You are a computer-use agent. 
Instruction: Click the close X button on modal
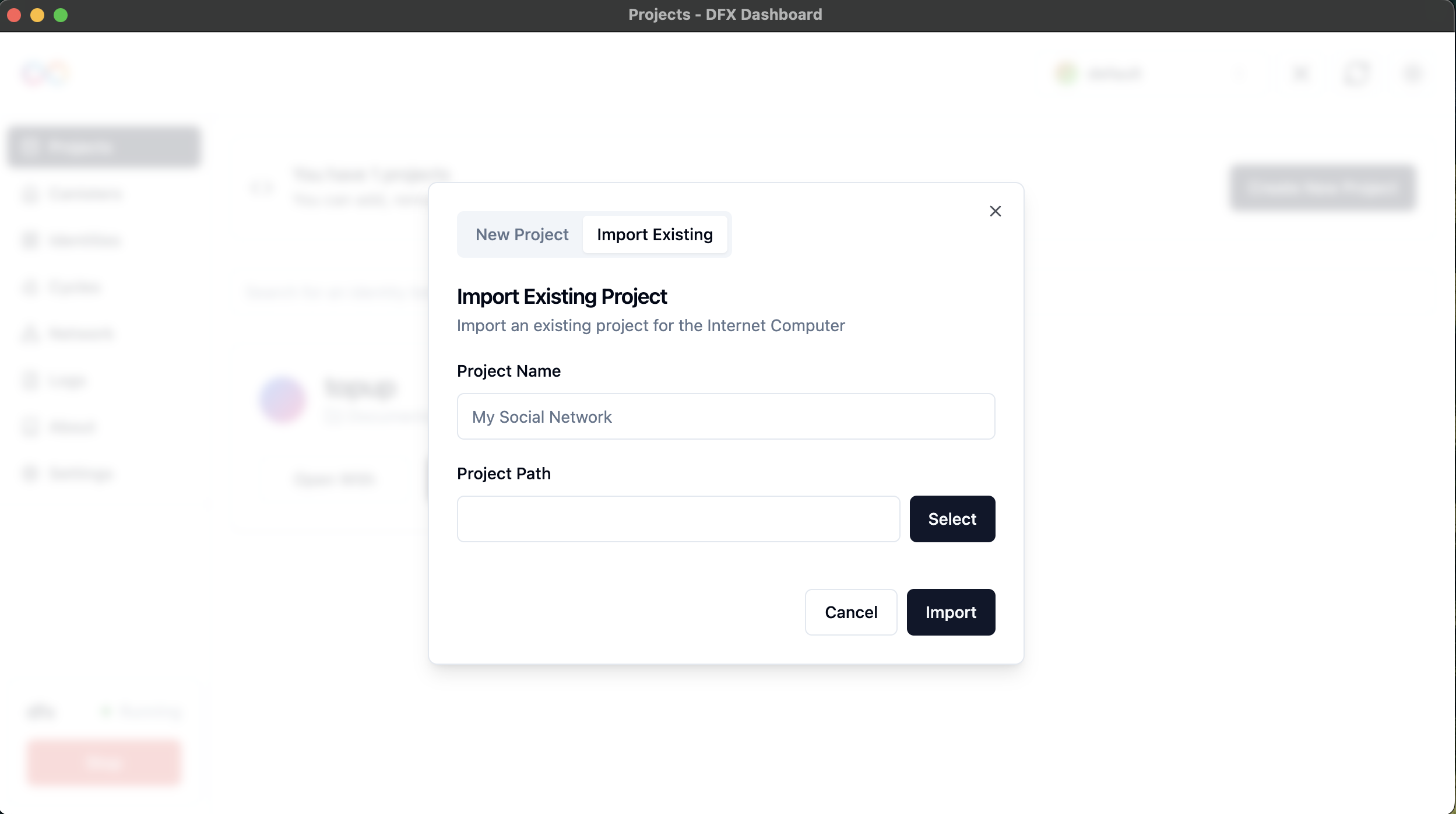click(x=995, y=211)
